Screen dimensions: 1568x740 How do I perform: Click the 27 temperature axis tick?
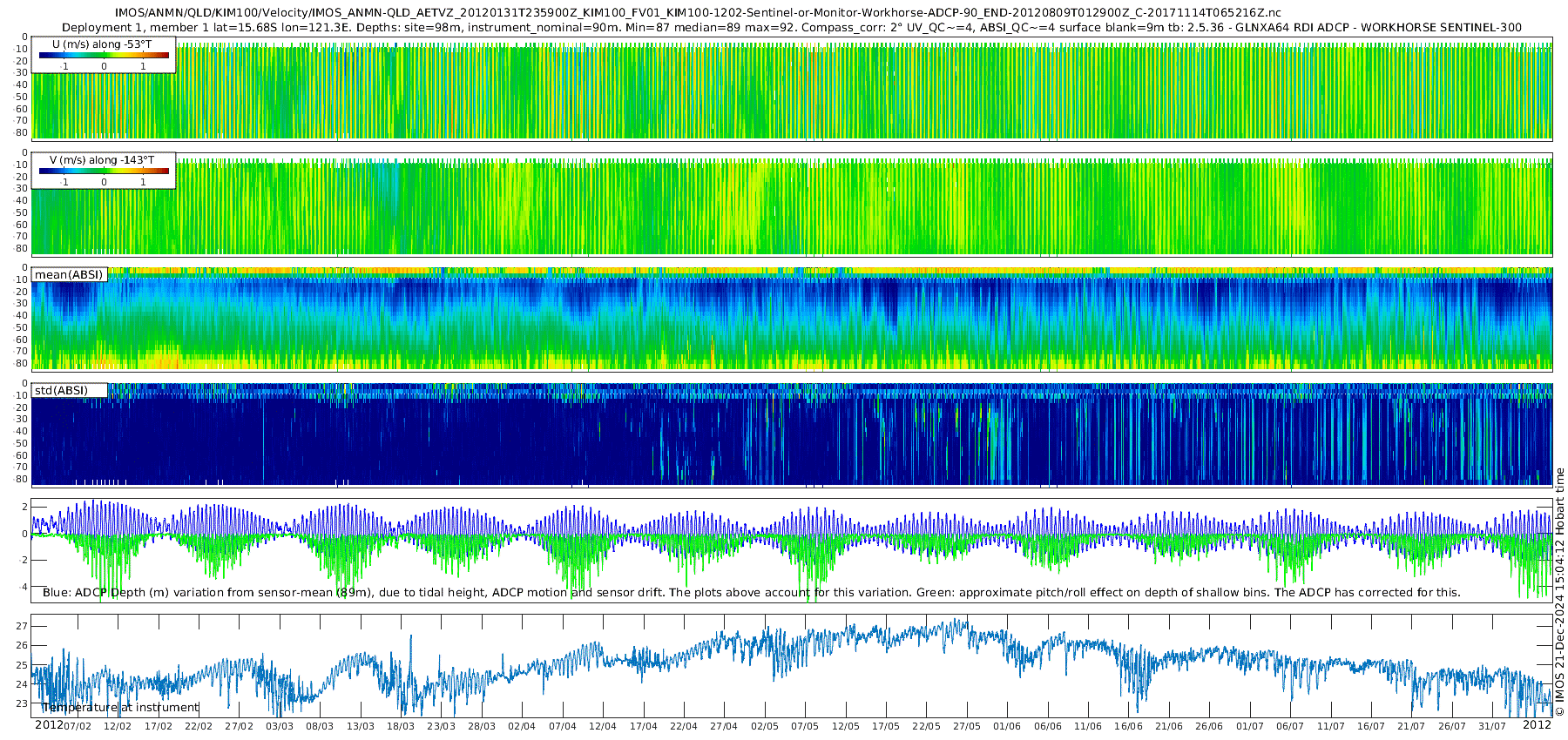coord(22,626)
